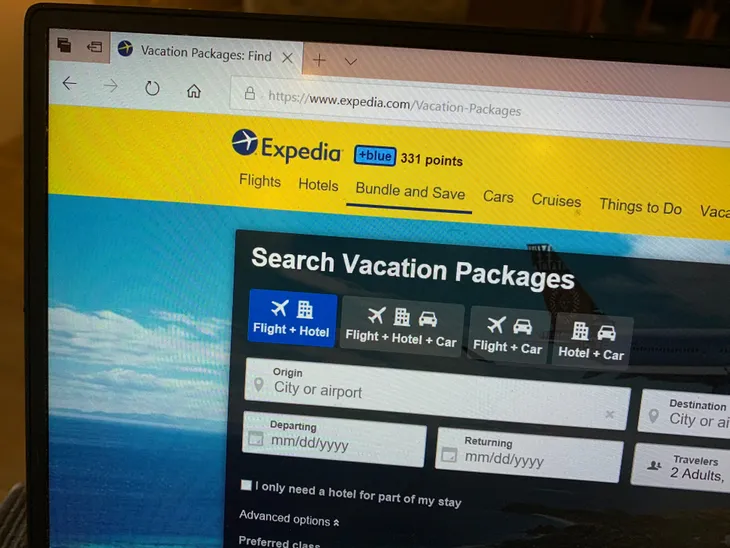
Task: Reload the page with the refresh icon
Action: [152, 88]
